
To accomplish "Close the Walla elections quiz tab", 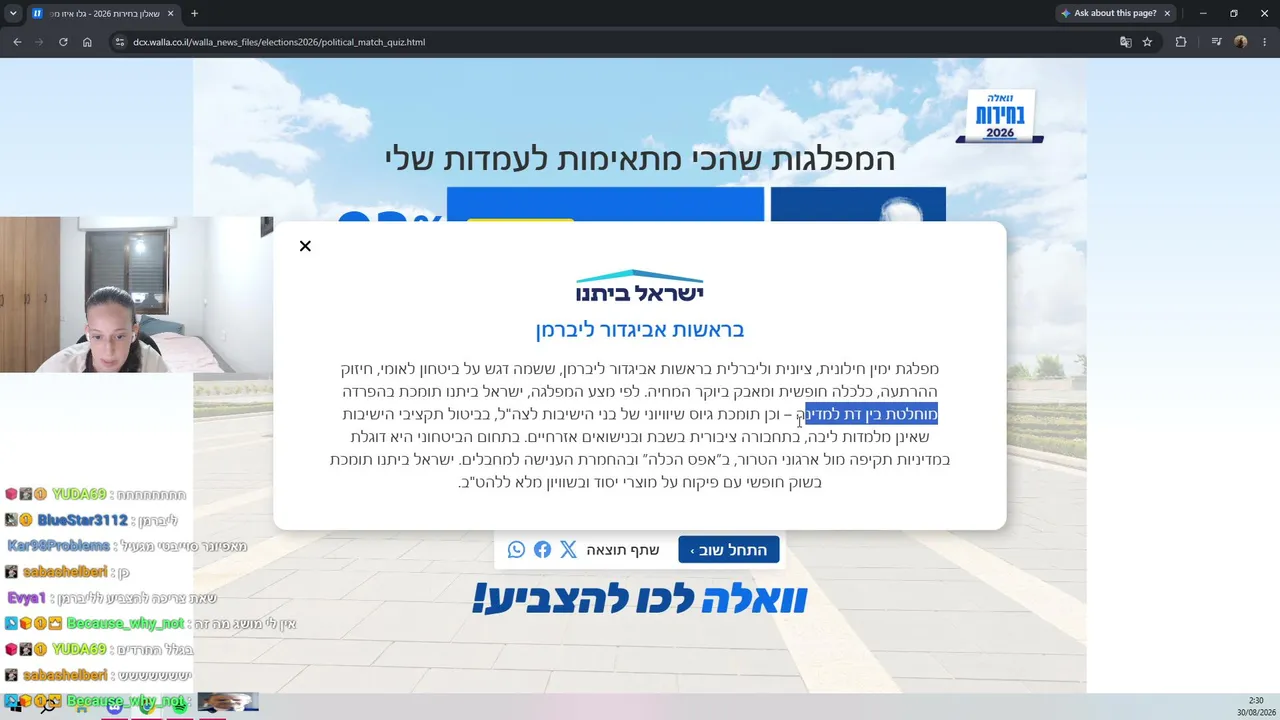I will [x=170, y=13].
